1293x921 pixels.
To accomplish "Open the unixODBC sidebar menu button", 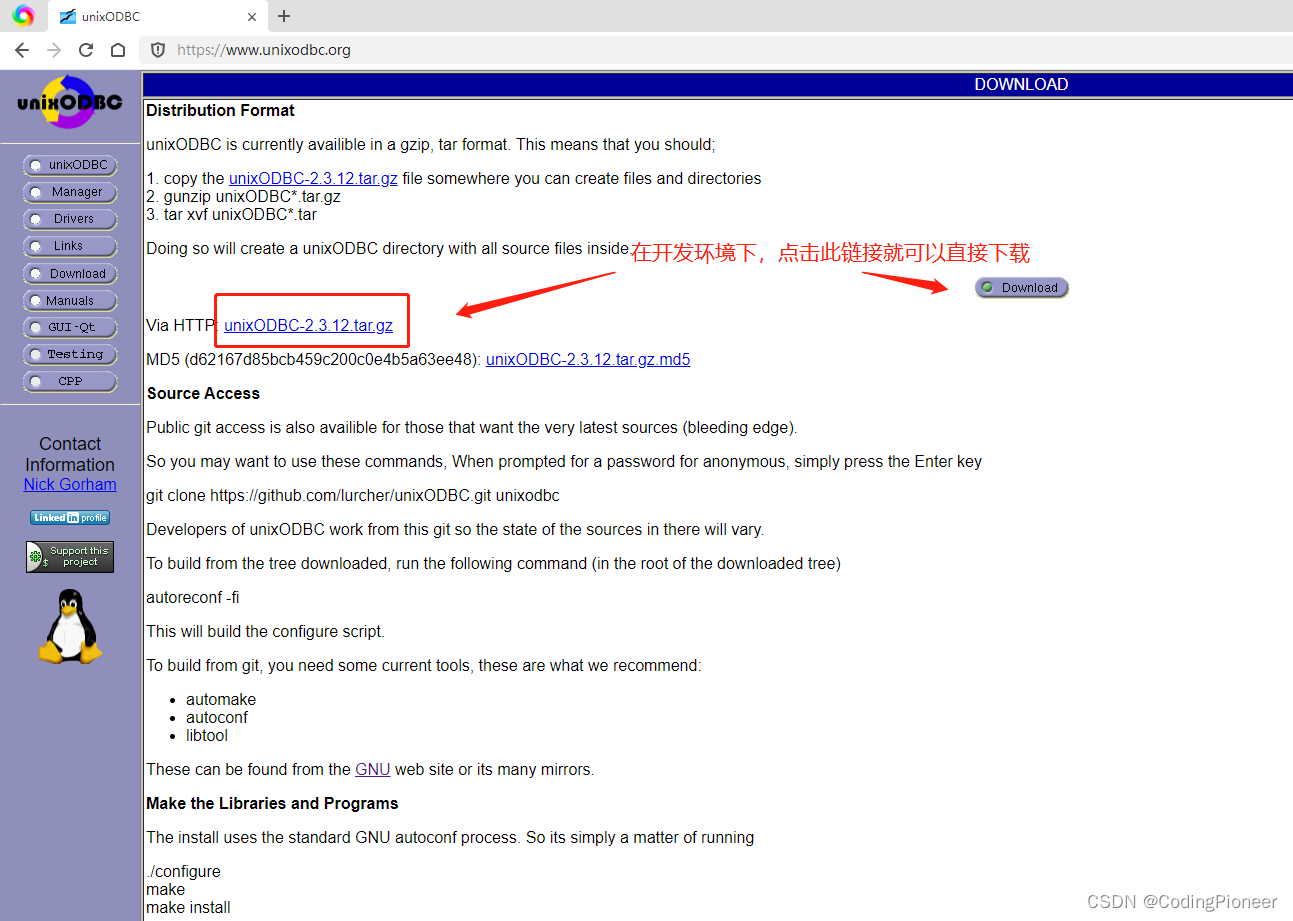I will tap(70, 165).
